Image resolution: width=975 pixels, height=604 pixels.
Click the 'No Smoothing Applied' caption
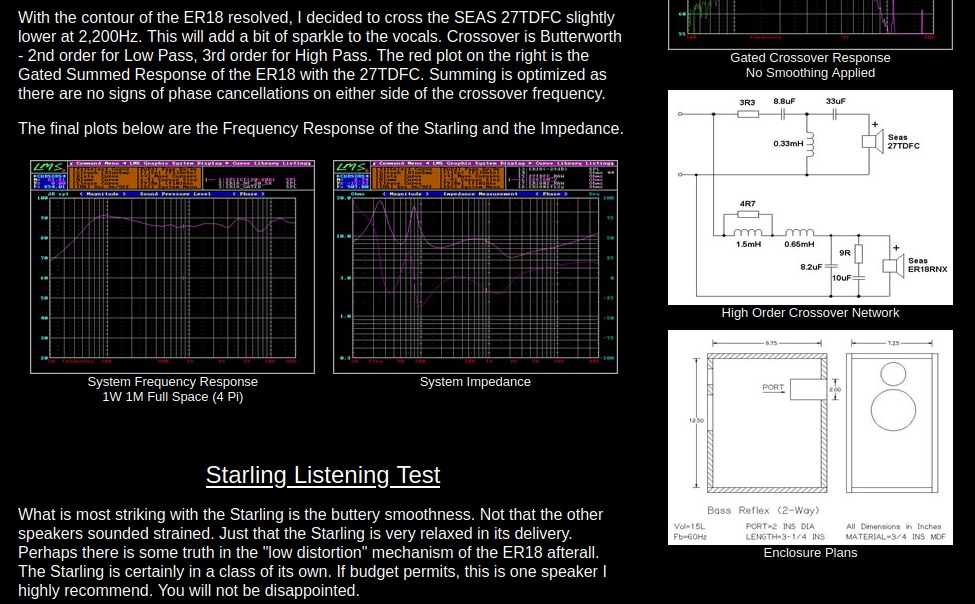(x=810, y=73)
